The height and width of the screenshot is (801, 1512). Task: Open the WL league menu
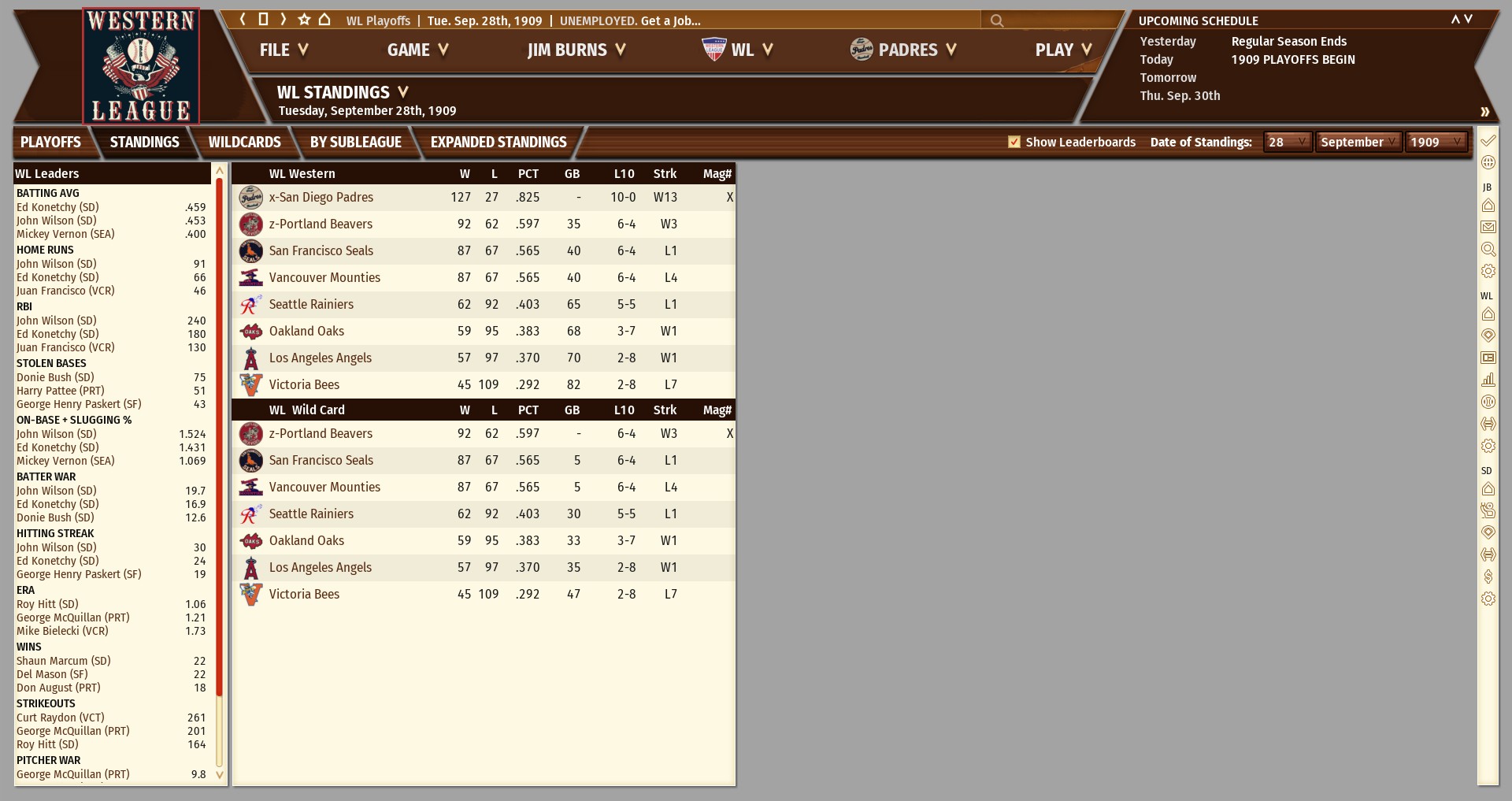coord(738,50)
